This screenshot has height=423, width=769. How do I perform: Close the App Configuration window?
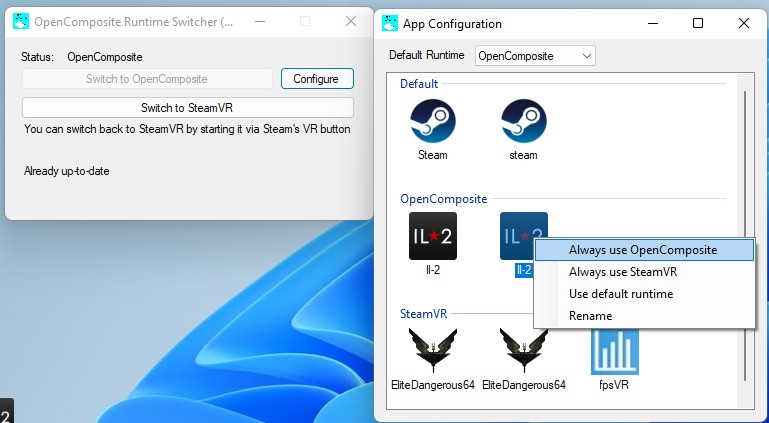pos(743,23)
